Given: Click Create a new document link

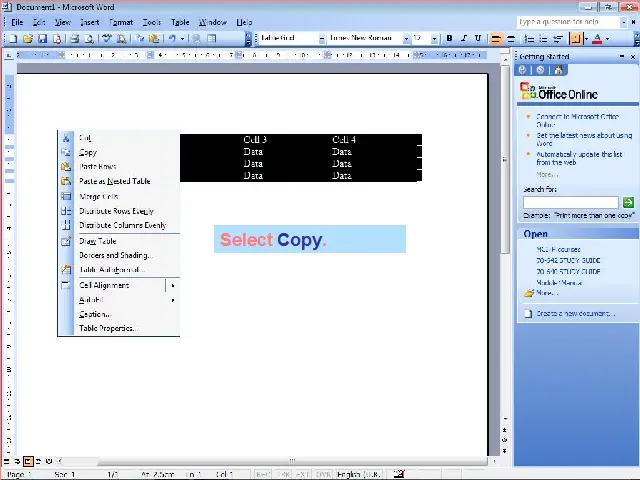Looking at the screenshot, I should (574, 314).
